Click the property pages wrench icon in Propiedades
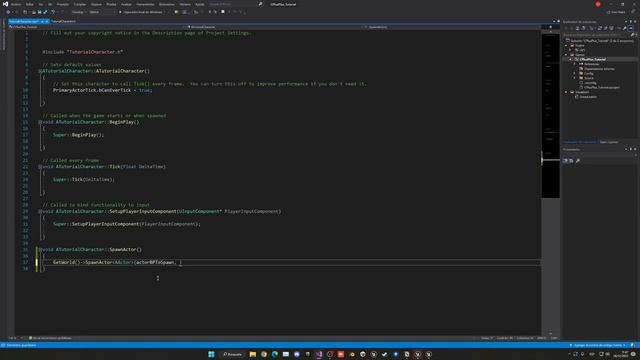The width and height of the screenshot is (640, 360). 578,161
